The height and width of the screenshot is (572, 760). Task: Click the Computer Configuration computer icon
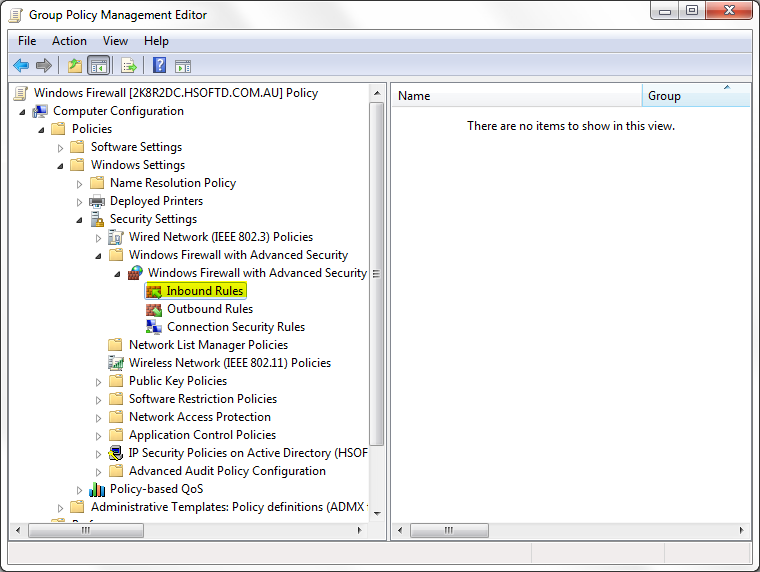click(x=40, y=111)
